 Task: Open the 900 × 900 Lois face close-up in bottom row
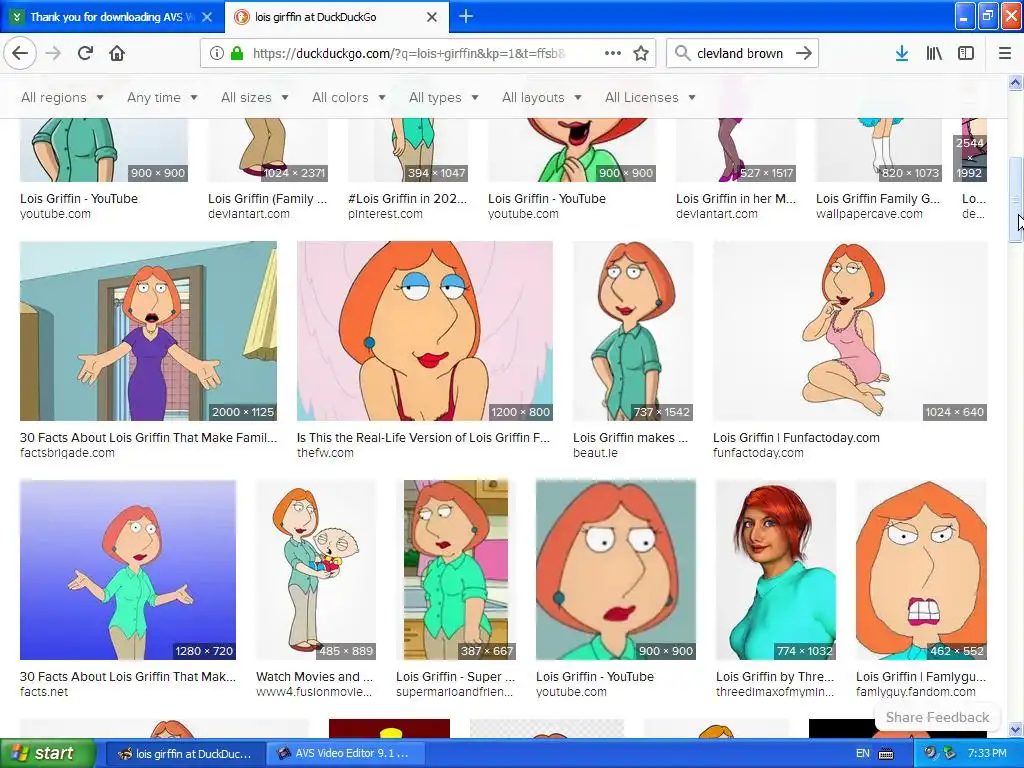click(616, 570)
